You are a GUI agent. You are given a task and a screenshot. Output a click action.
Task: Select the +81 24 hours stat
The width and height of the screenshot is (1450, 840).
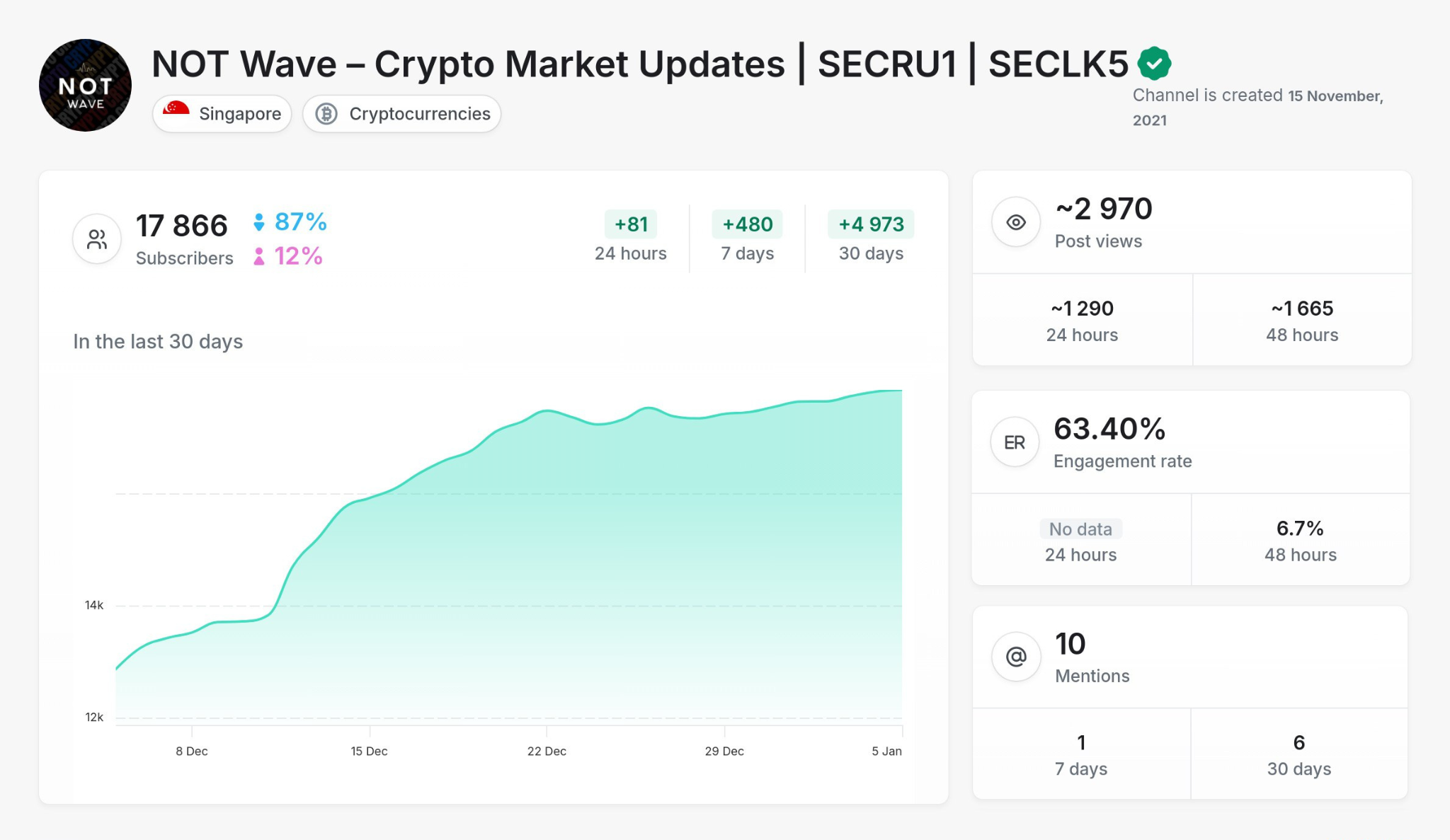point(629,224)
